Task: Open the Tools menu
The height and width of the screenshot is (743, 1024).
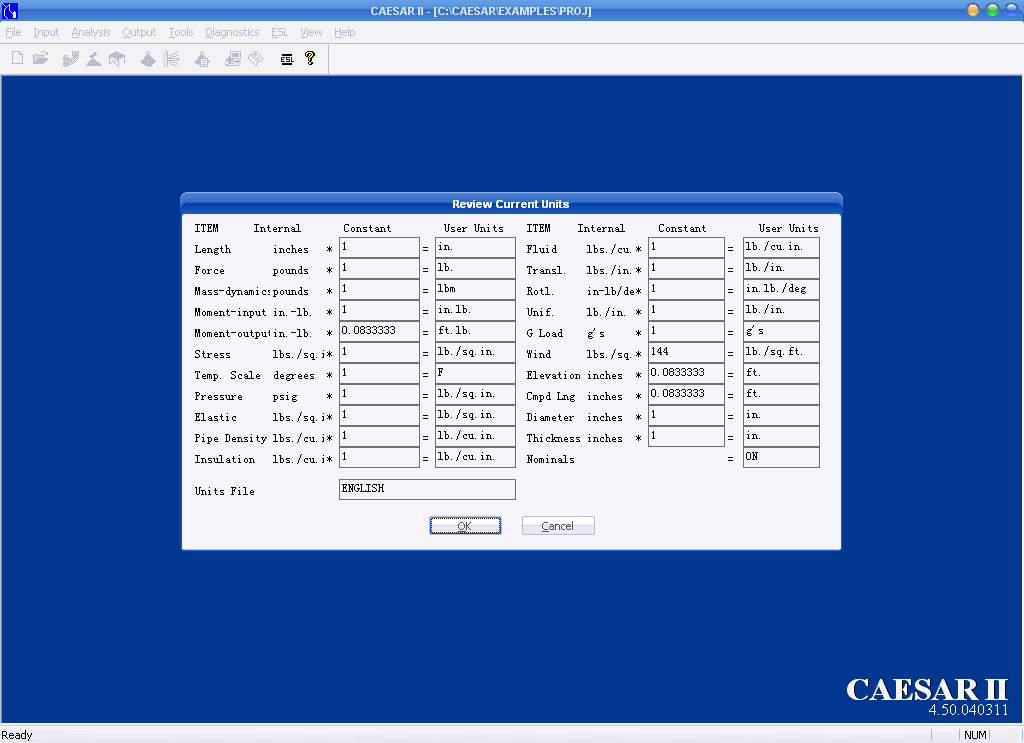Action: pos(181,32)
